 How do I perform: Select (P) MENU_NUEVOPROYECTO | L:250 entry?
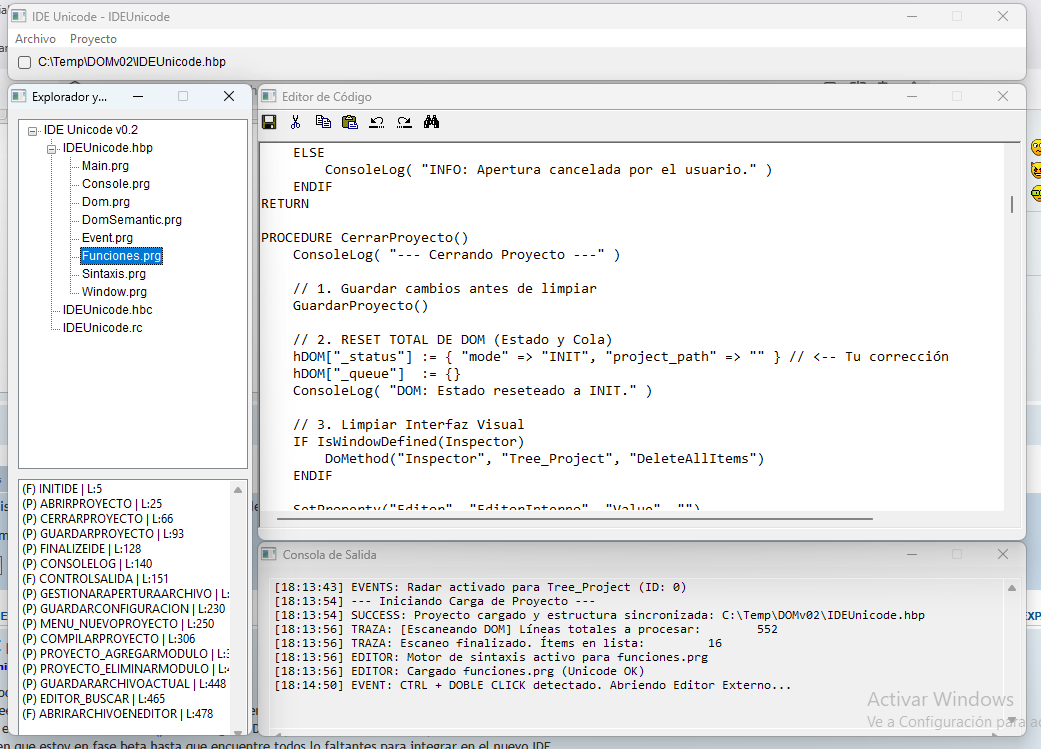click(x=118, y=624)
